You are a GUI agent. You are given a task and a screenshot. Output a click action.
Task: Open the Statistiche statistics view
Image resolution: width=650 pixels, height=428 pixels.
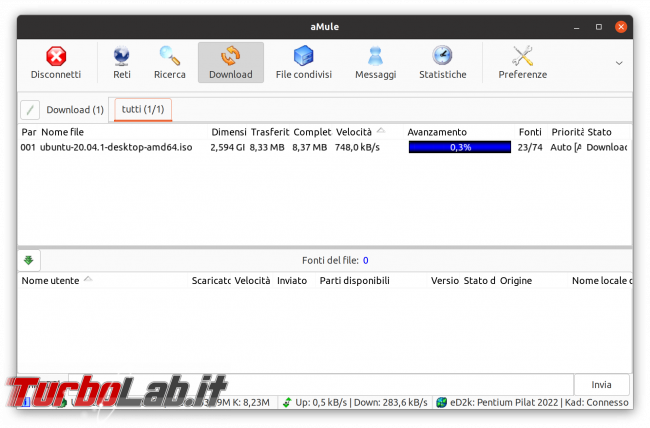point(442,63)
